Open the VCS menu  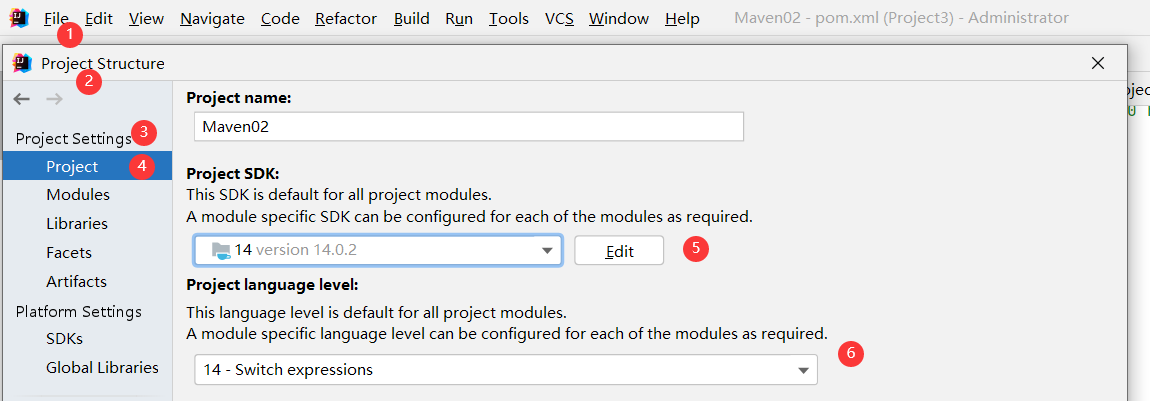(x=559, y=18)
